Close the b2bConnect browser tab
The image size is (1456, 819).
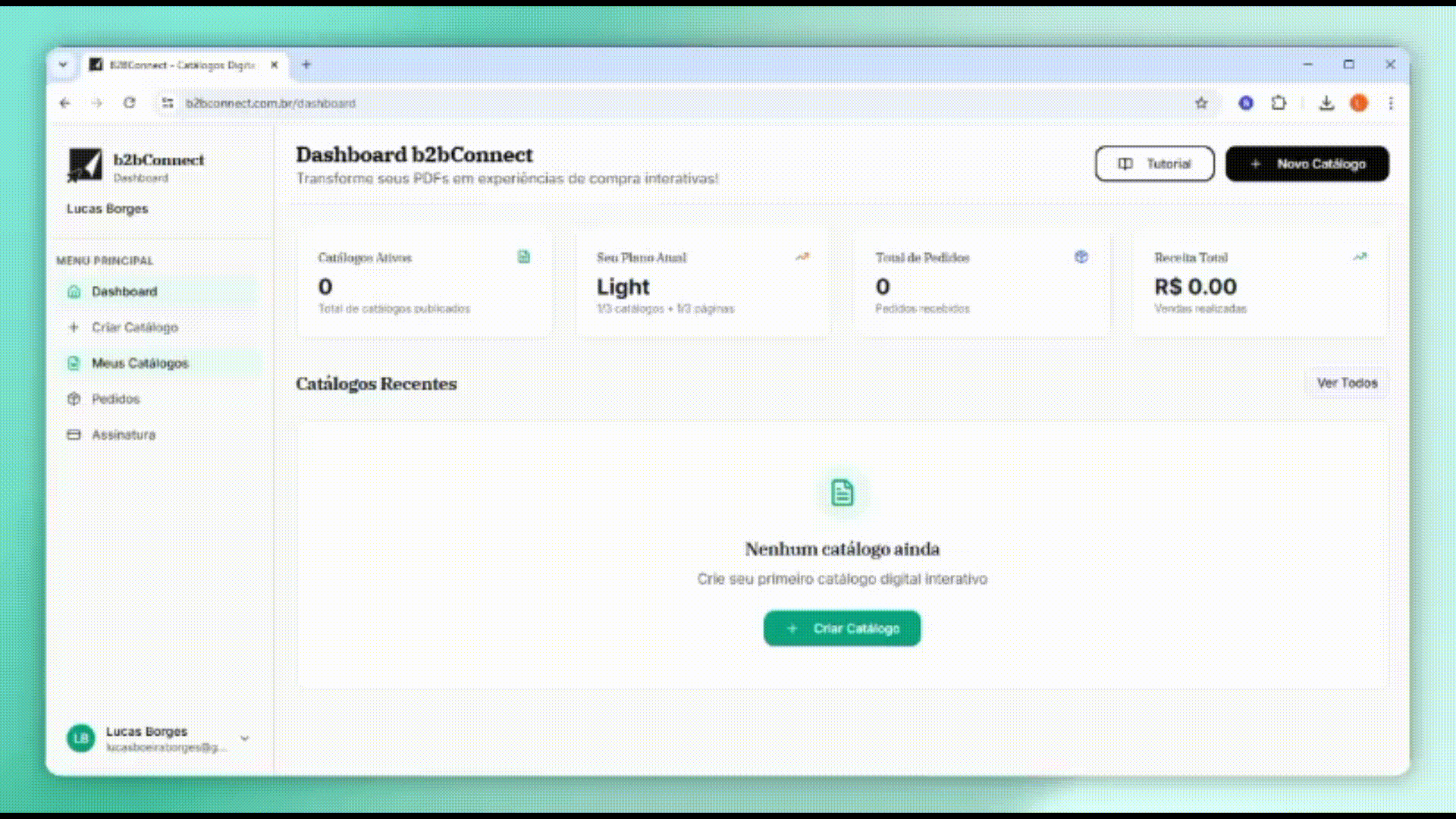(x=275, y=65)
